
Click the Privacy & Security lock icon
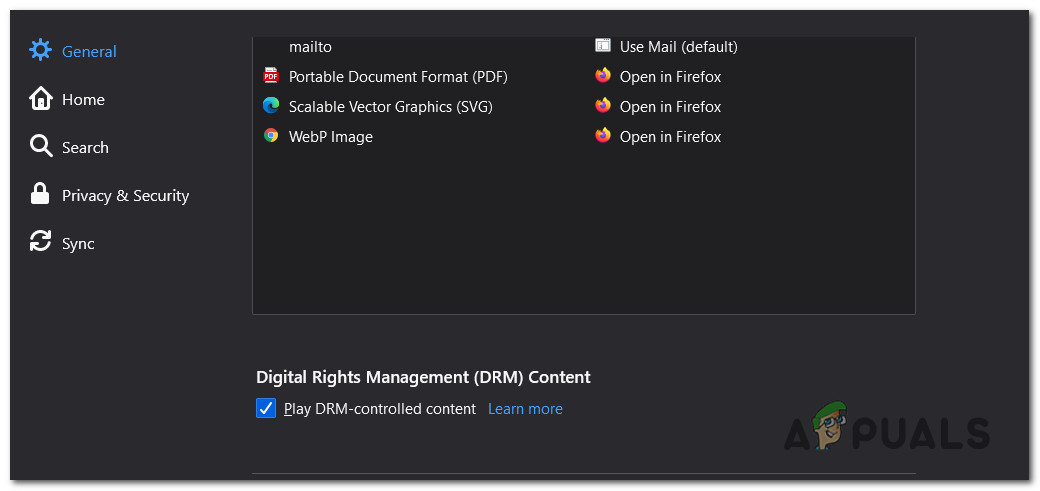tap(41, 195)
